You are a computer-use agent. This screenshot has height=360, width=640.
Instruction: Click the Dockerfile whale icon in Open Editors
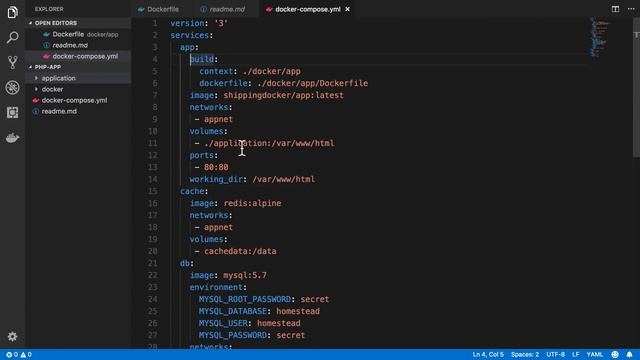click(x=46, y=34)
